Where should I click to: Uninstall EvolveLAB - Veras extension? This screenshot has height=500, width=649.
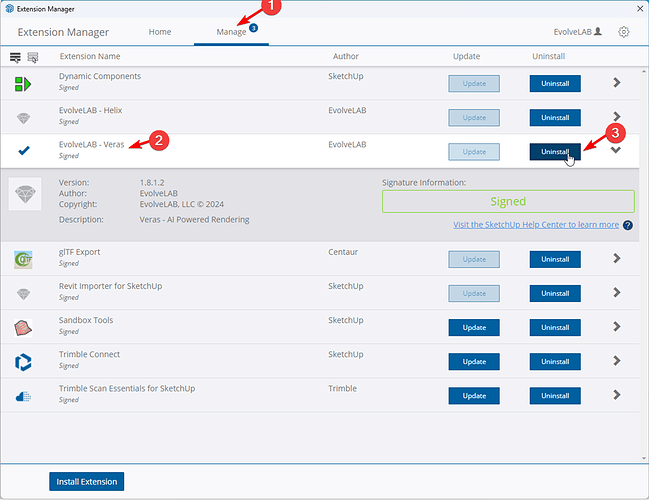(555, 152)
